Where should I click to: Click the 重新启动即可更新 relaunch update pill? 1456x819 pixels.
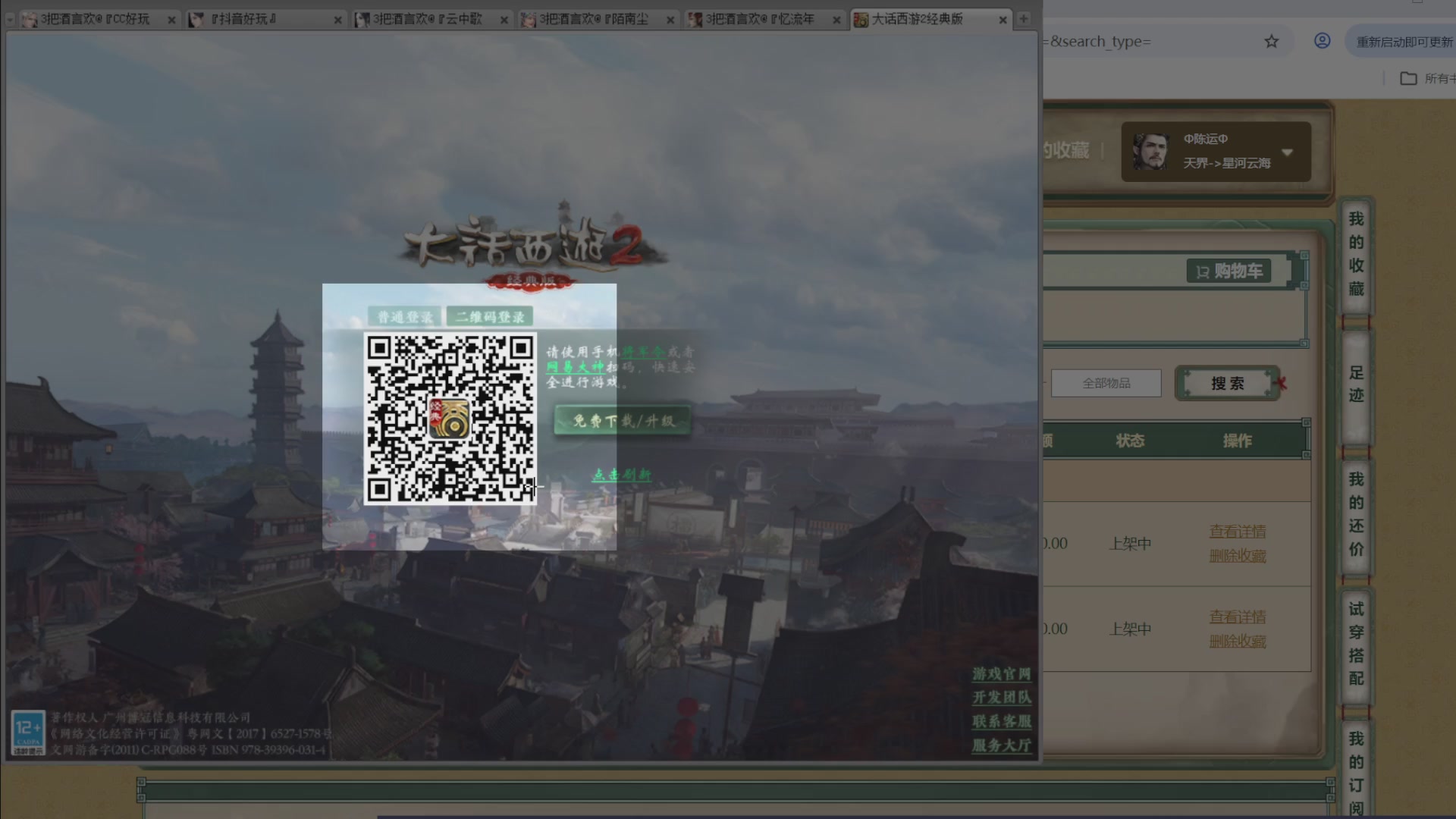[1403, 42]
